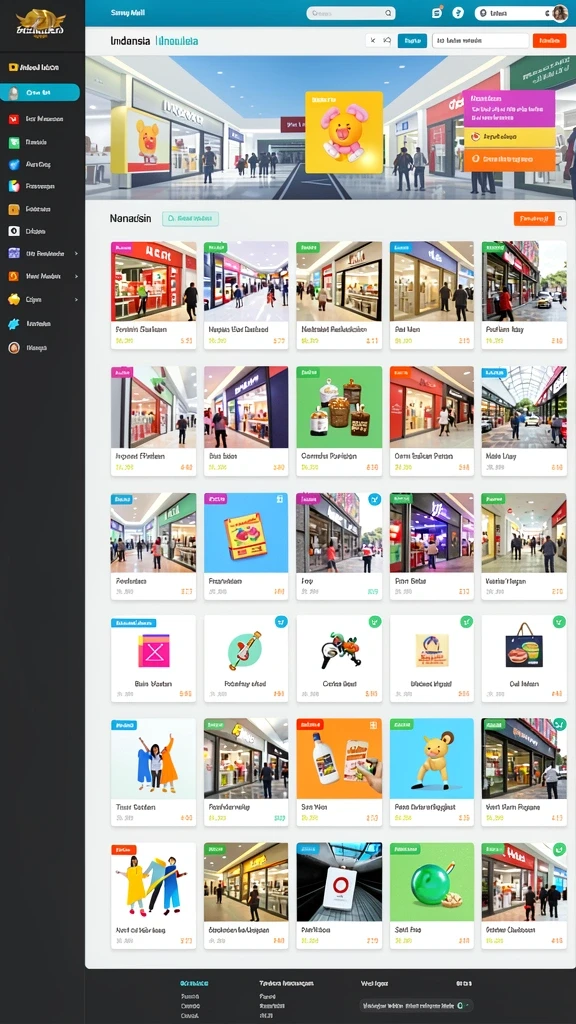Viewport: 576px width, 1024px height.
Task: Click the yellow icon heading the sidebar menu
Action: [x=12, y=67]
